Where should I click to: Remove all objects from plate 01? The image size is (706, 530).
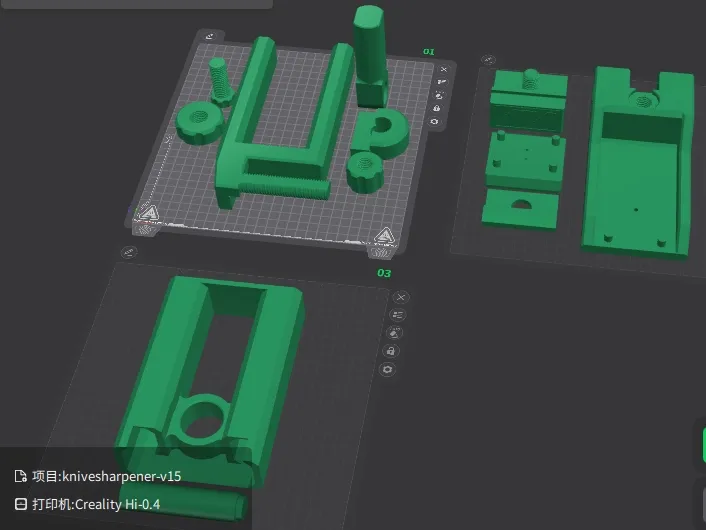444,69
